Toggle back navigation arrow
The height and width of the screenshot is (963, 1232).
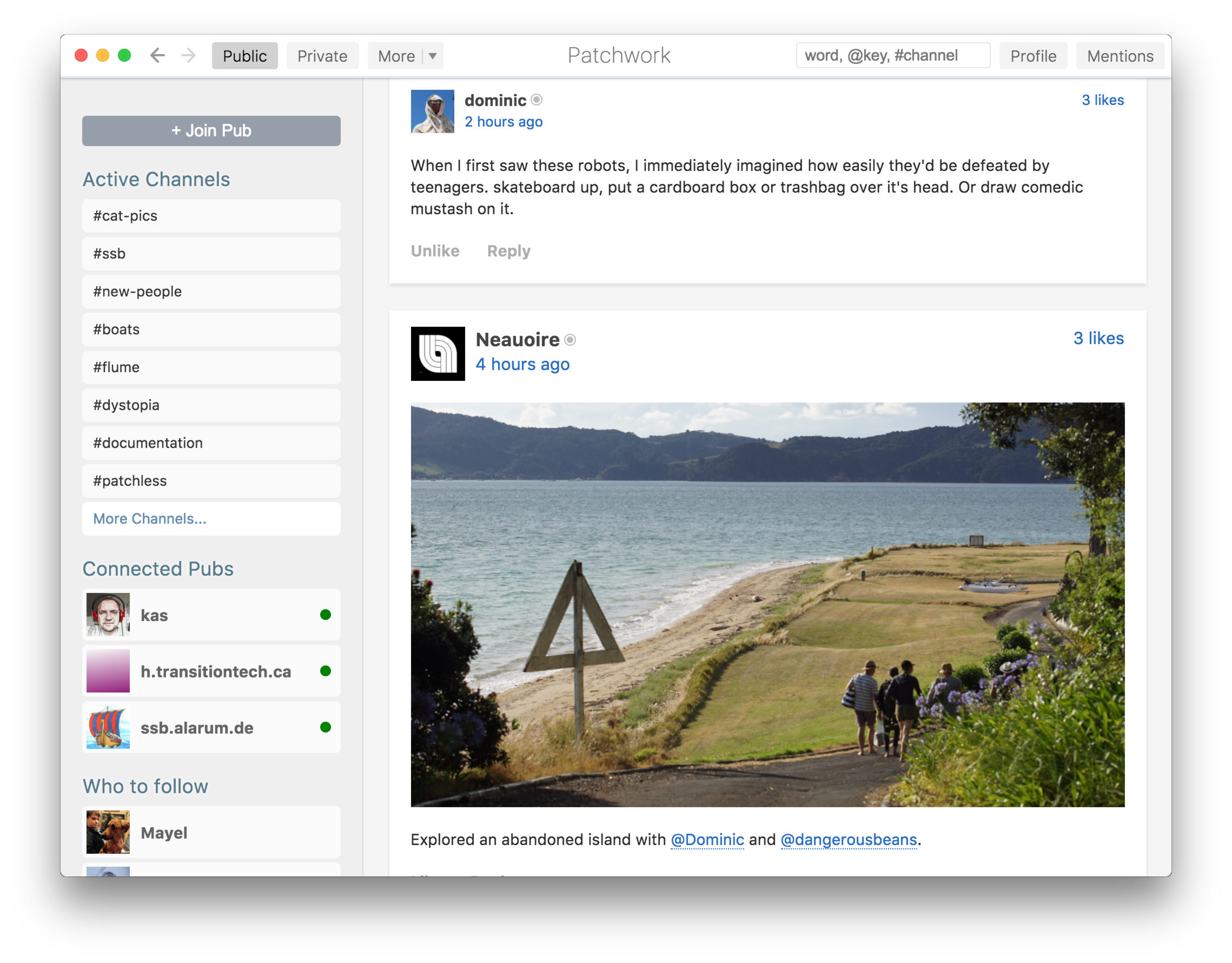tap(158, 55)
